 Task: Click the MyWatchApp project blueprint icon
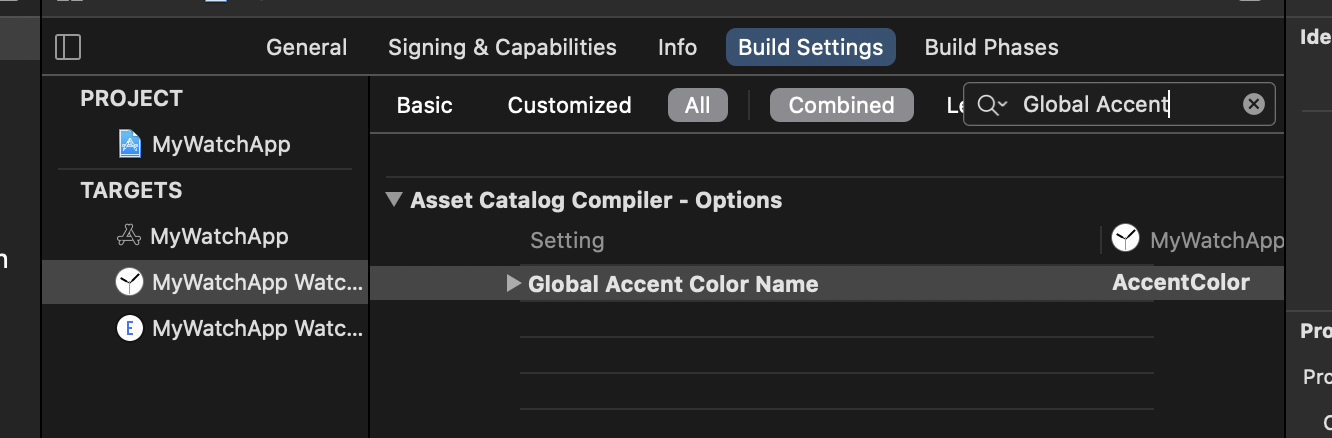click(130, 144)
